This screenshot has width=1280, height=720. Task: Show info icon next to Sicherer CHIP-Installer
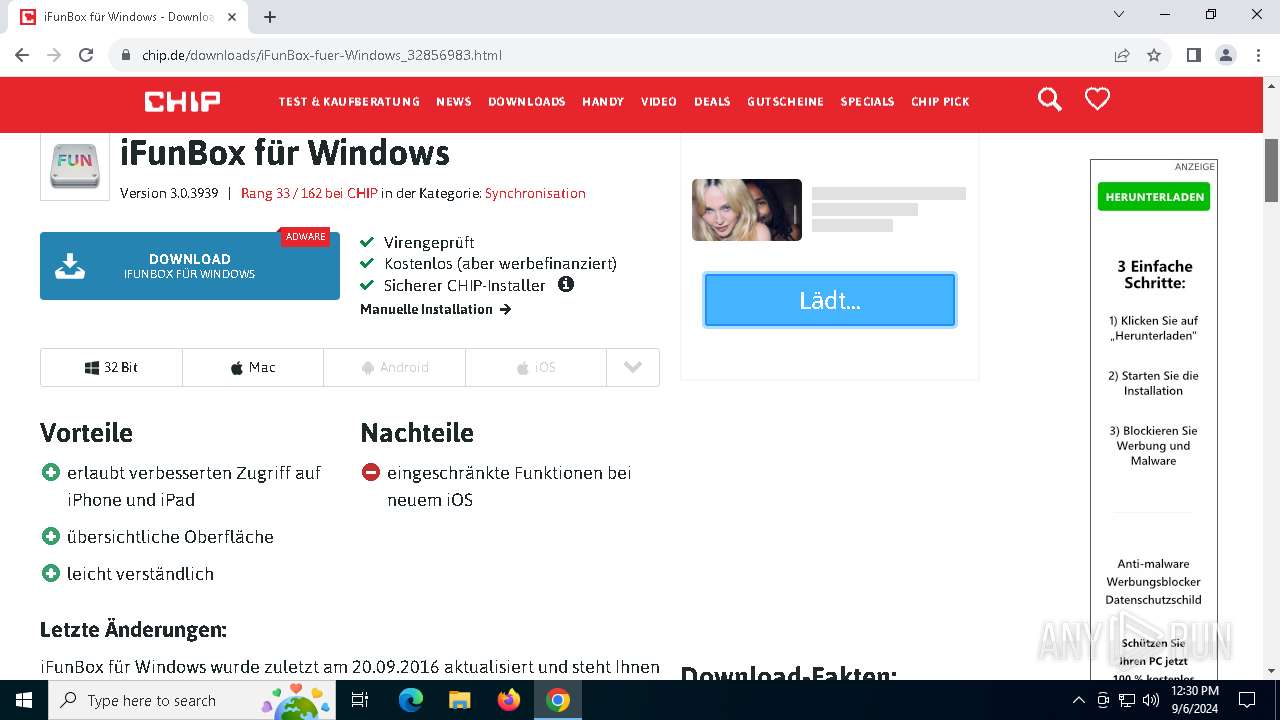coord(566,284)
